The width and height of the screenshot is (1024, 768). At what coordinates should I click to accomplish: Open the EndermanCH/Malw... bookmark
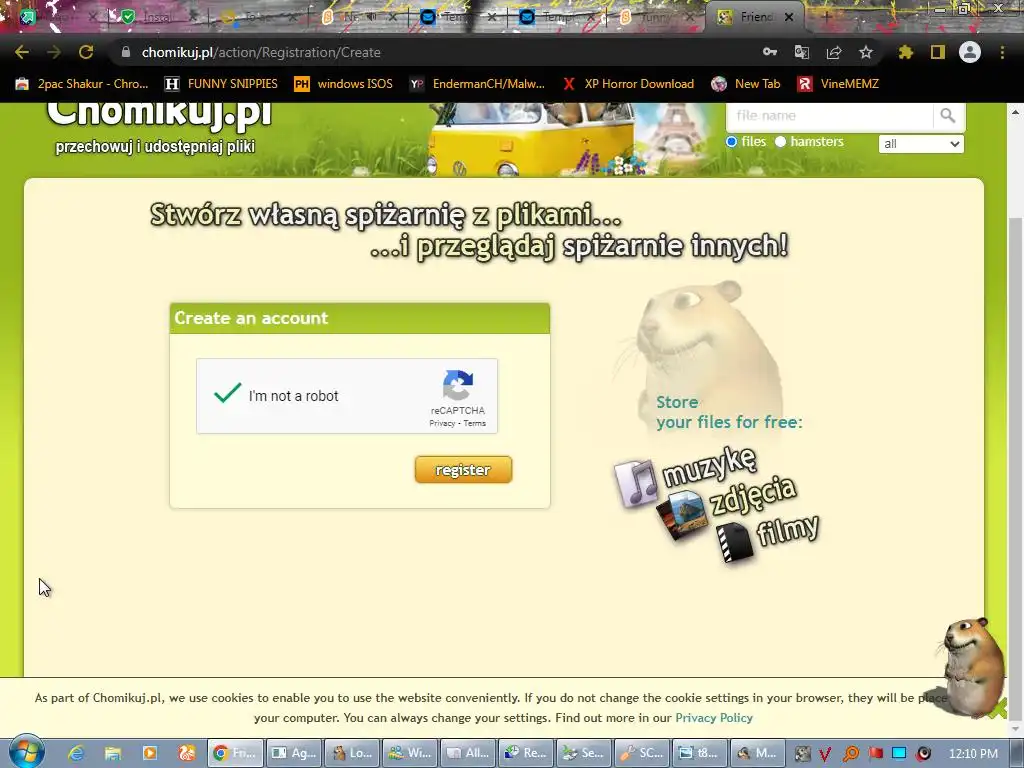click(477, 84)
